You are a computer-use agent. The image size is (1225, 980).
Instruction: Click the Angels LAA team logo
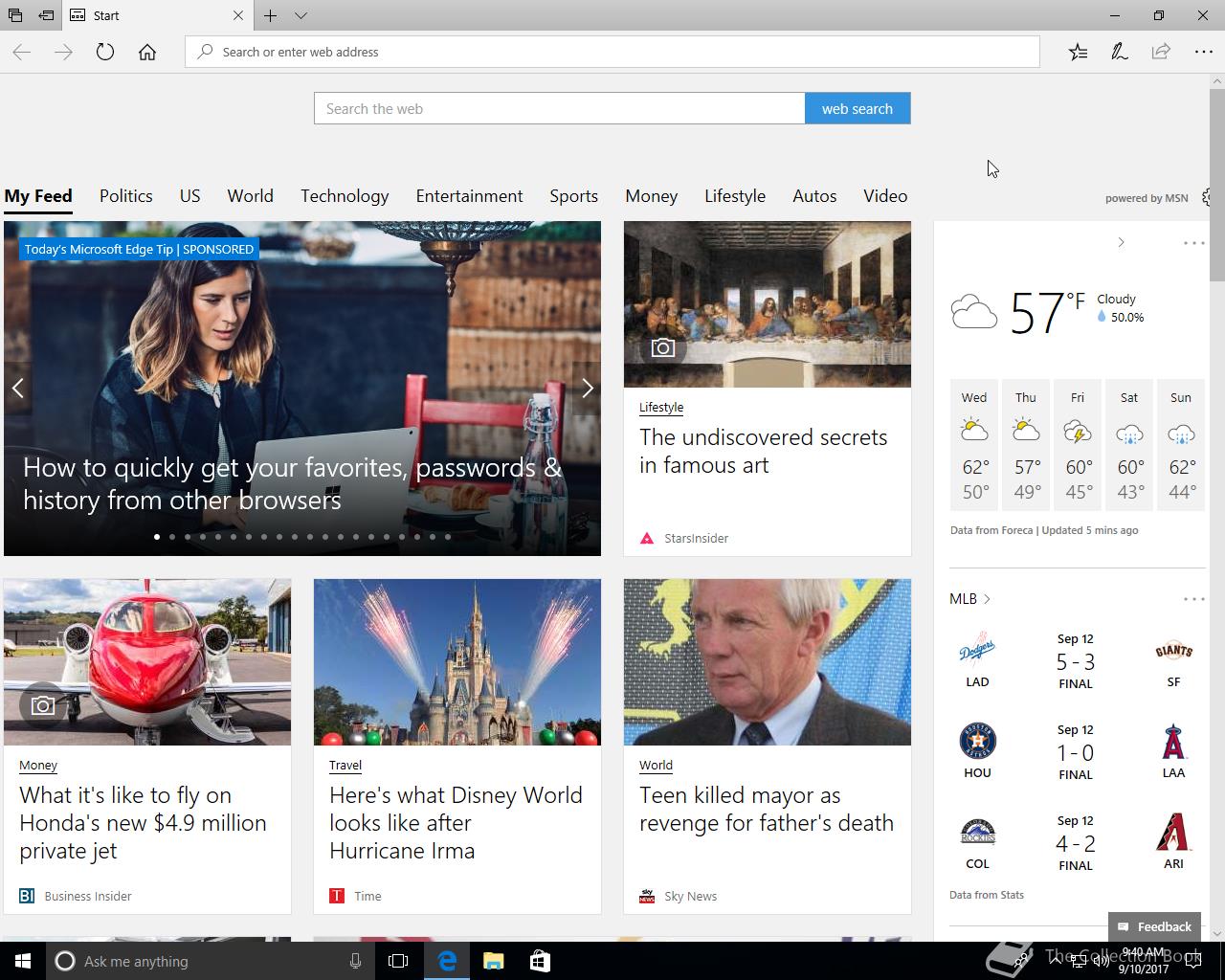pyautogui.click(x=1173, y=742)
